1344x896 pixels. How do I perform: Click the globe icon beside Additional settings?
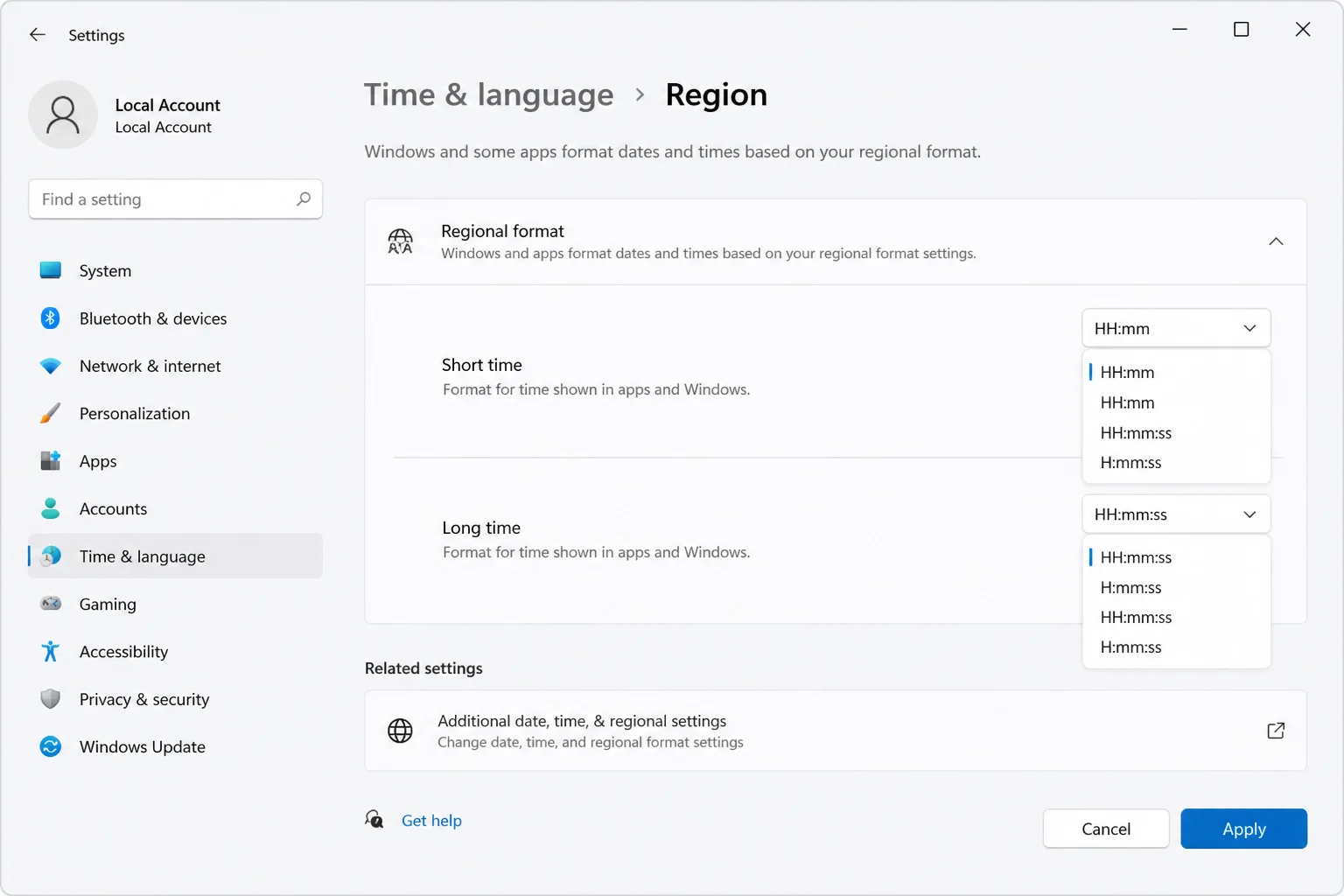pyautogui.click(x=400, y=731)
